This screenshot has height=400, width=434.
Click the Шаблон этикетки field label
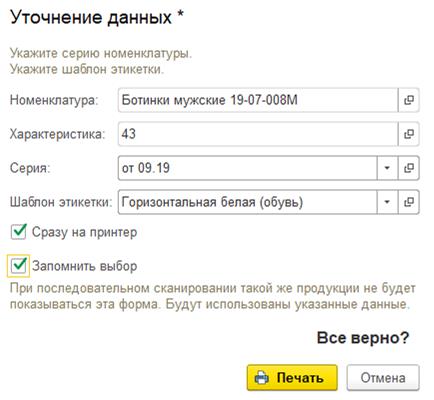point(61,202)
